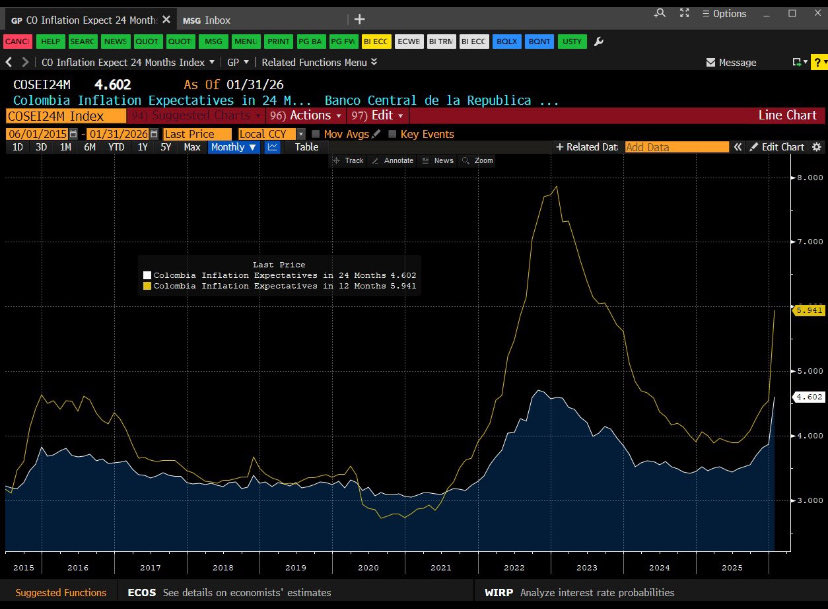Viewport: 828px width, 609px height.
Task: Click the white ECWE shortcut button
Action: [x=409, y=41]
